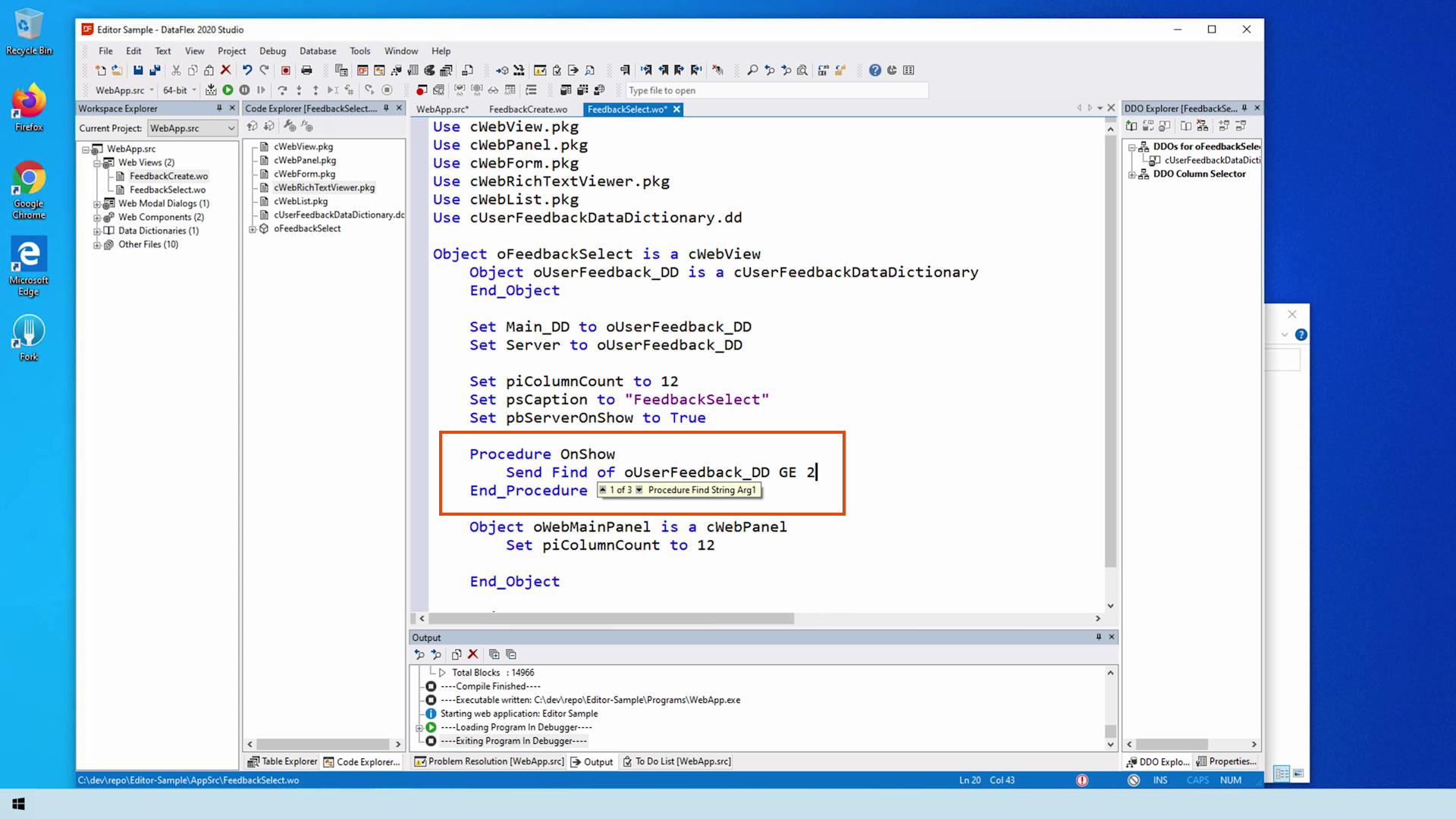Viewport: 1456px width, 819px height.
Task: Click the green Run program icon
Action: 227,90
